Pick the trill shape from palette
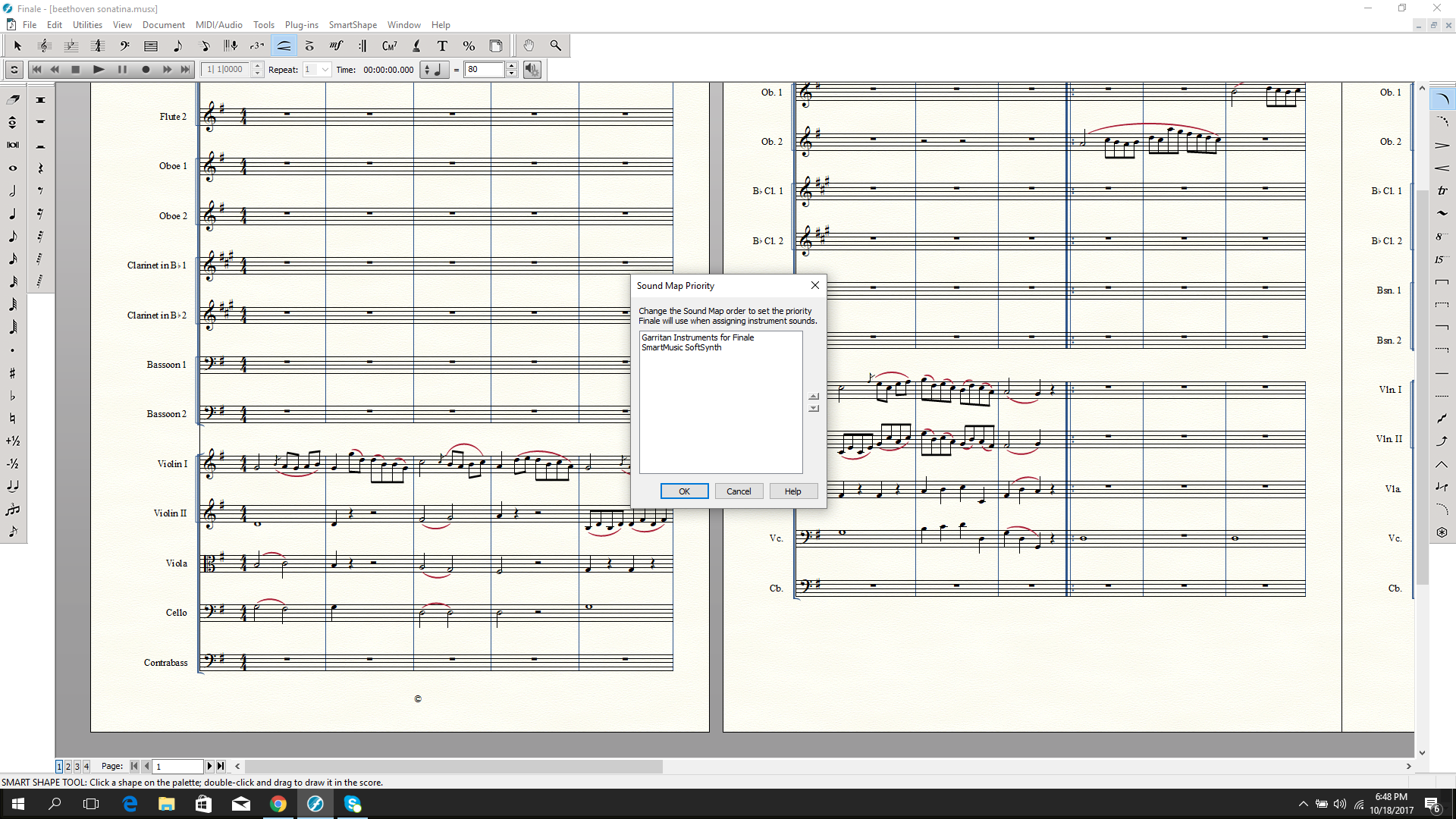 [x=1442, y=191]
